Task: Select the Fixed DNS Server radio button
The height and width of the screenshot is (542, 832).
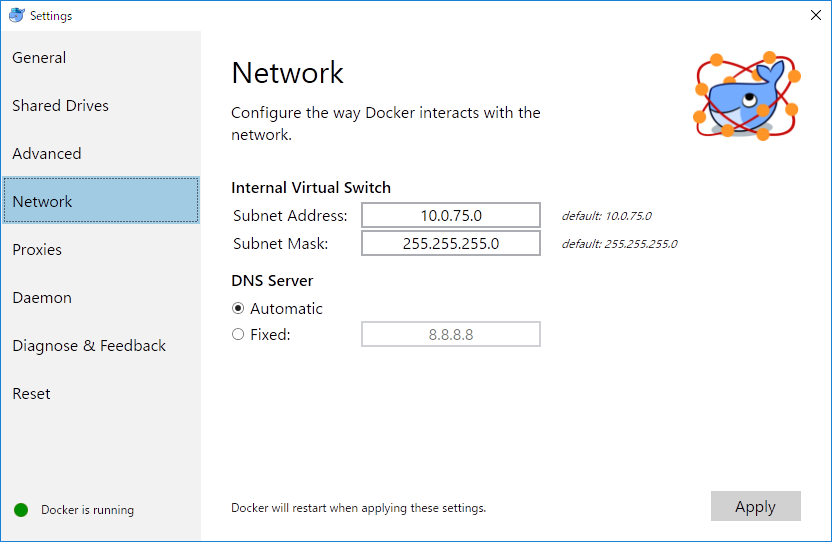Action: click(x=238, y=334)
